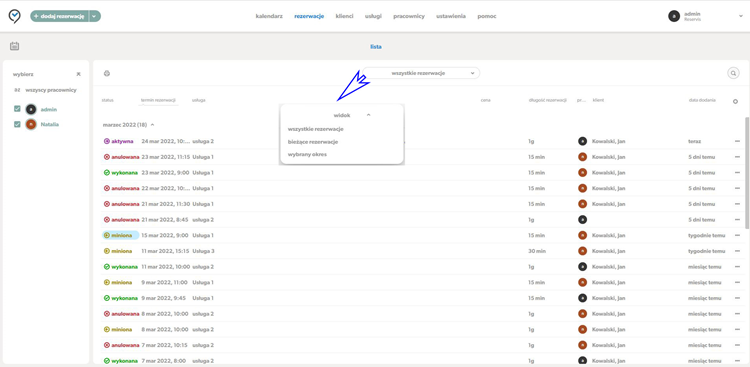
Task: Select wszystkie rezerwacje in widok menu
Action: pos(316,129)
